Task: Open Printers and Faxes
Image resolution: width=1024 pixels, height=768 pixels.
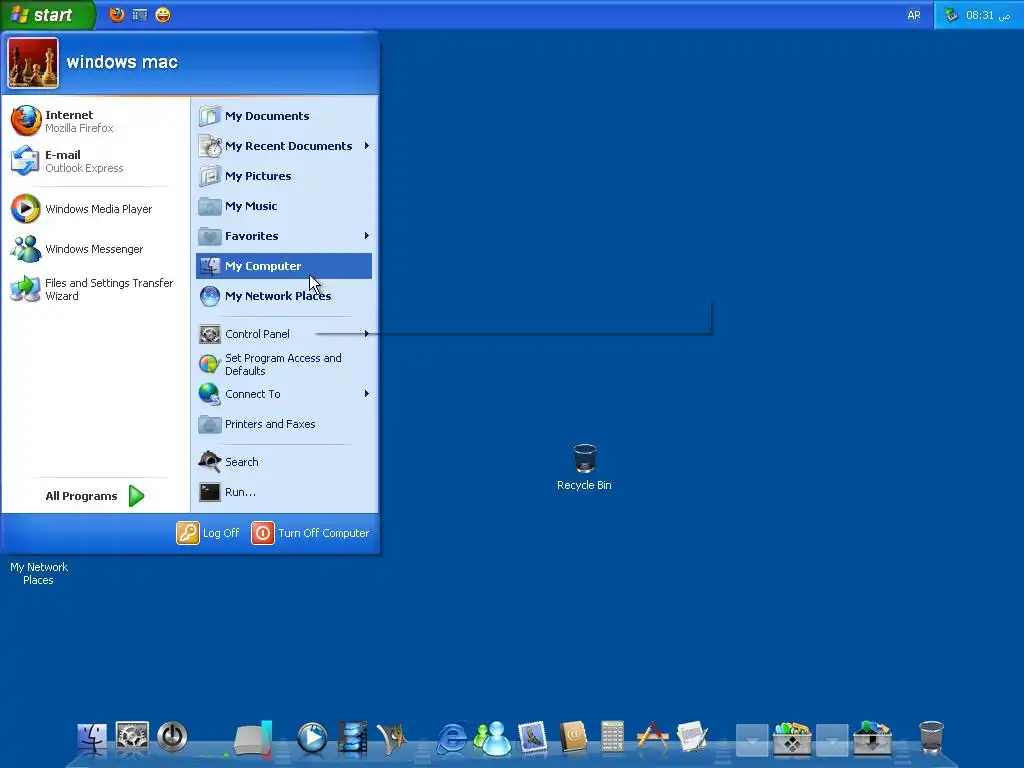Action: click(284, 424)
